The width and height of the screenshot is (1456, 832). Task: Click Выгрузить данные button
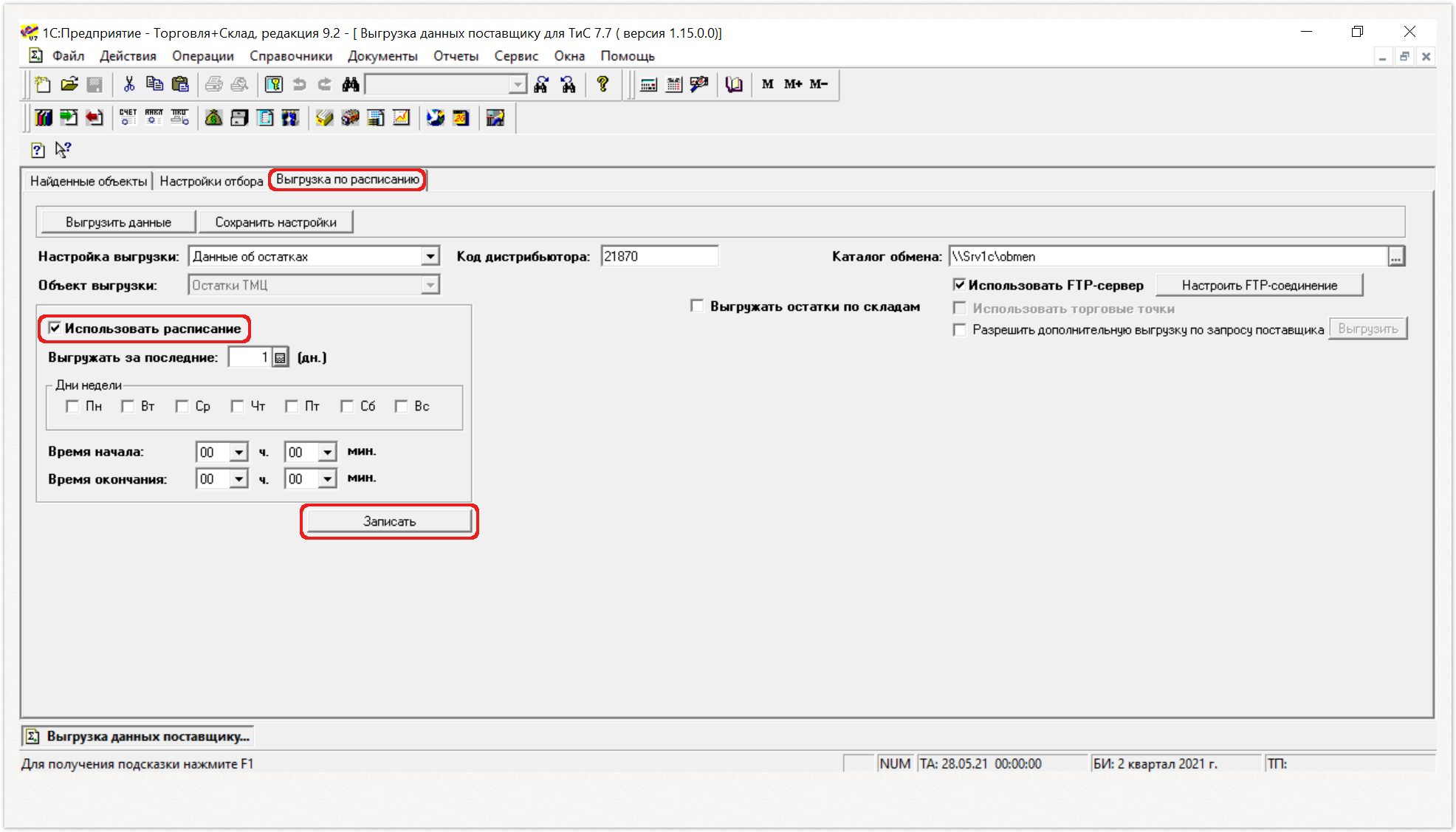click(x=118, y=222)
